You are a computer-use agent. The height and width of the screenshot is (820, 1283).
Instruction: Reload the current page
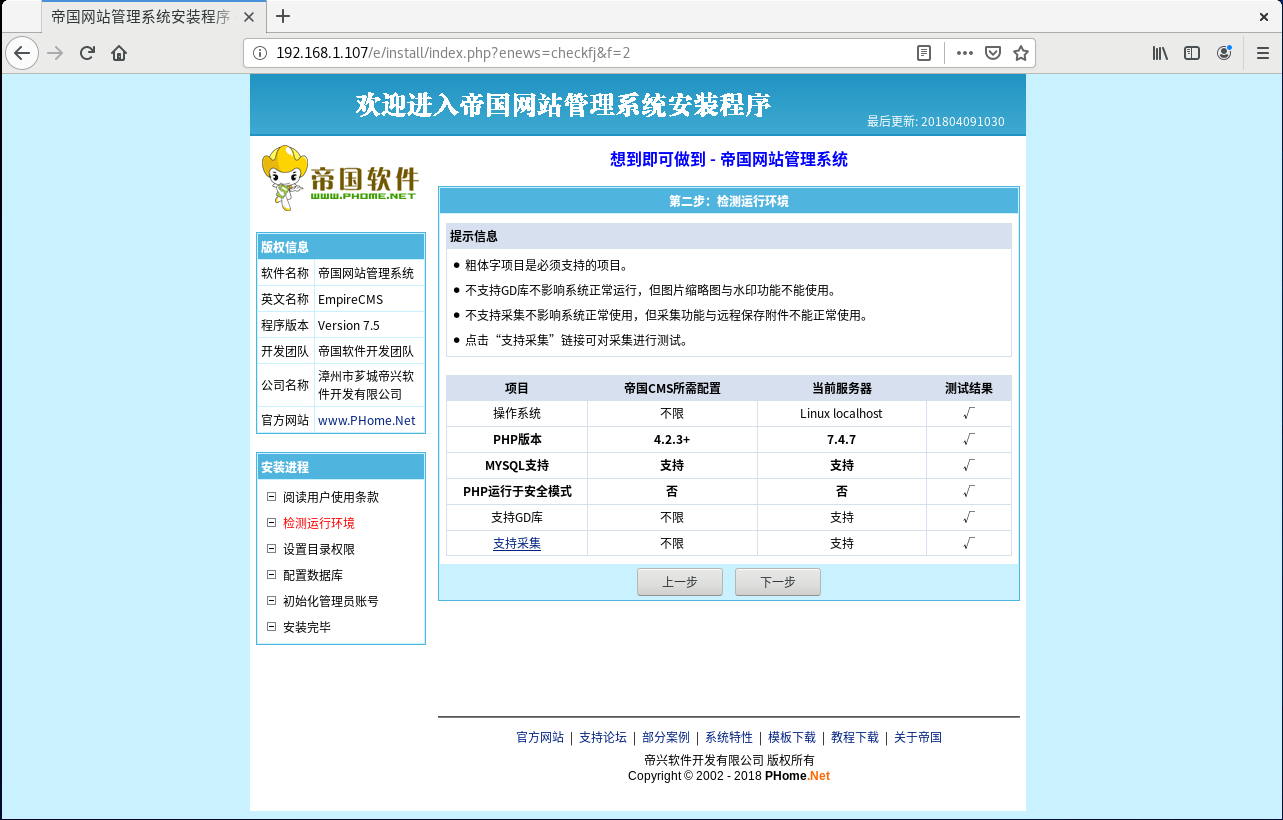[87, 53]
